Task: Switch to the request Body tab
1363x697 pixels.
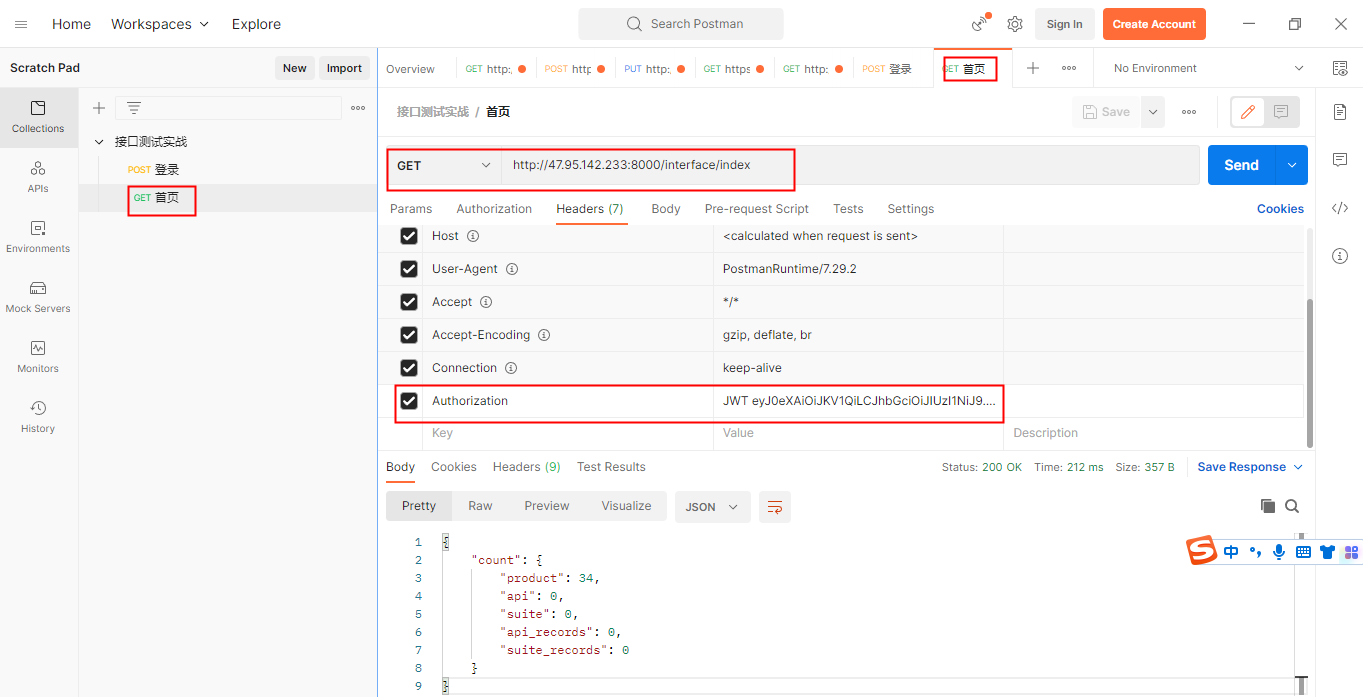Action: (x=666, y=209)
